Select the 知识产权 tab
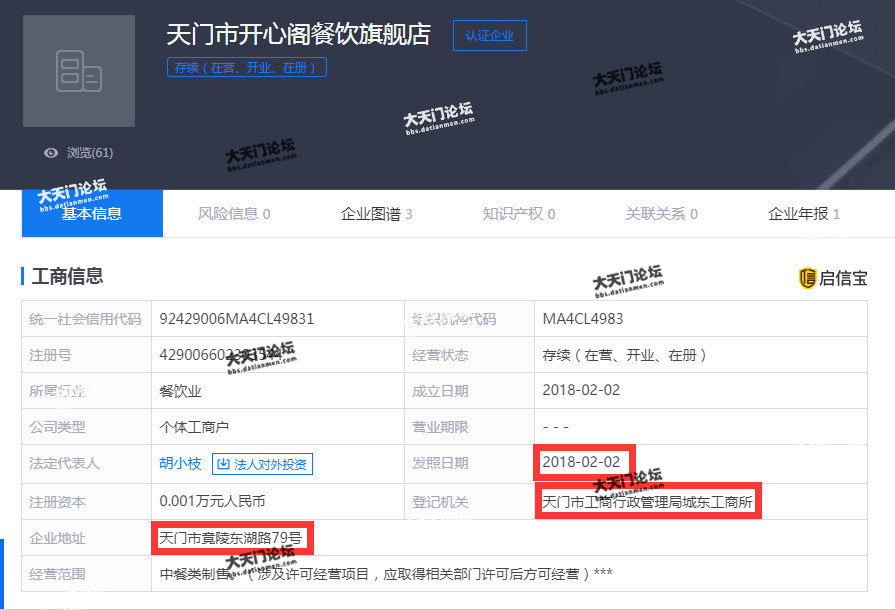Screen dimensions: 895x610 518,213
